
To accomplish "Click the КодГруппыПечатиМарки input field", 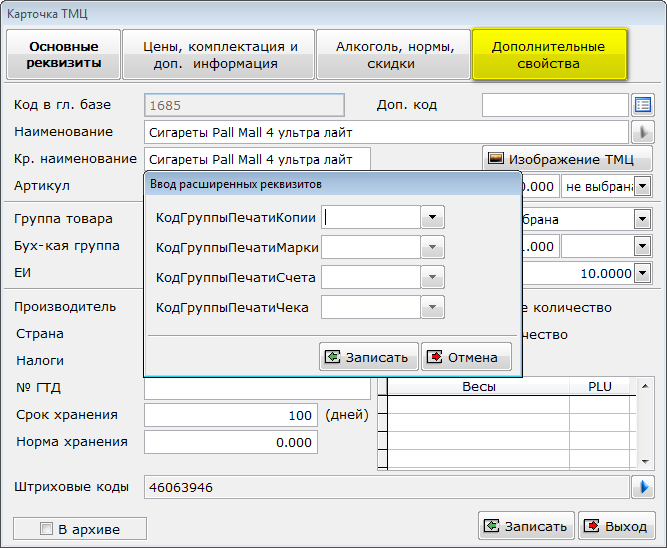I will click(x=371, y=247).
